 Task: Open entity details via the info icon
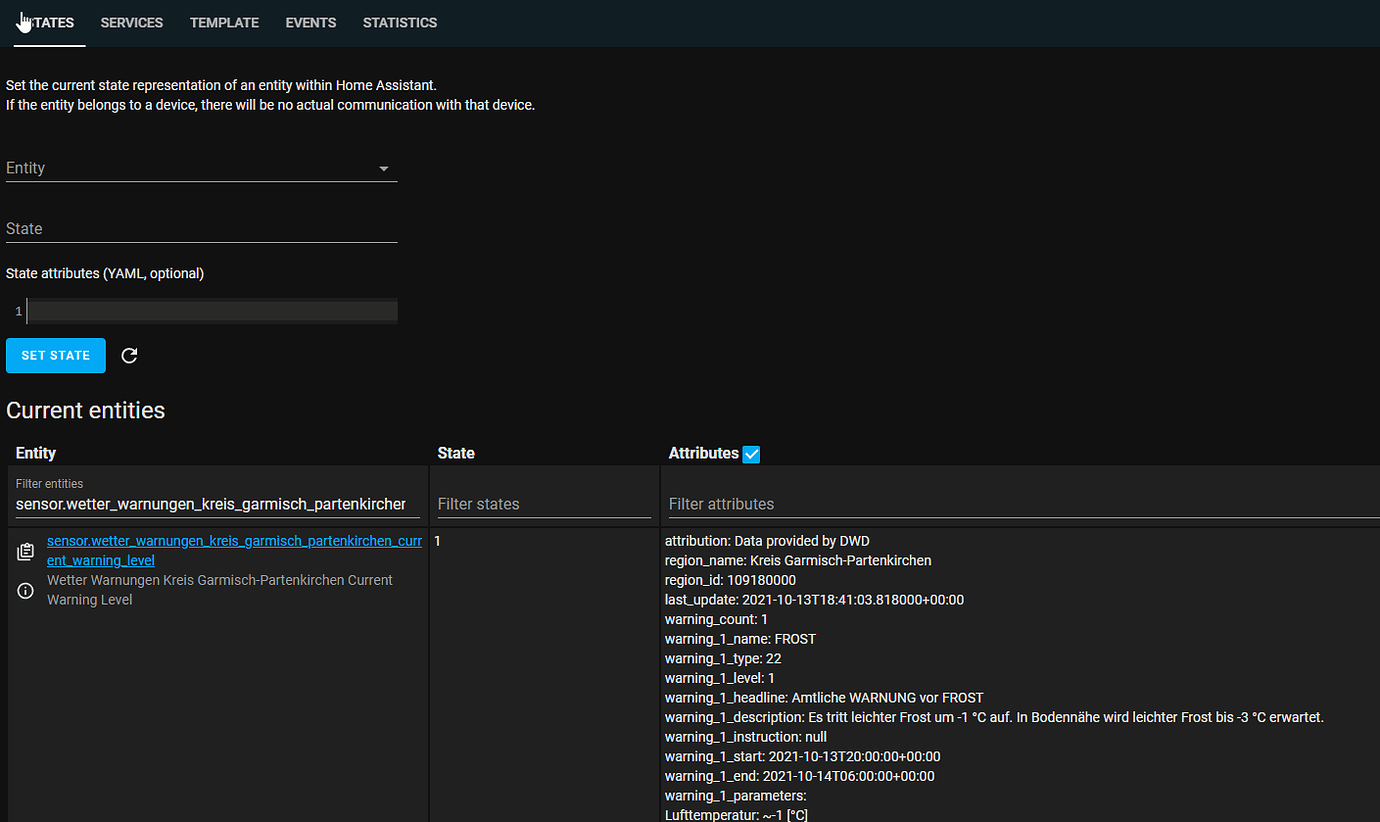point(24,590)
